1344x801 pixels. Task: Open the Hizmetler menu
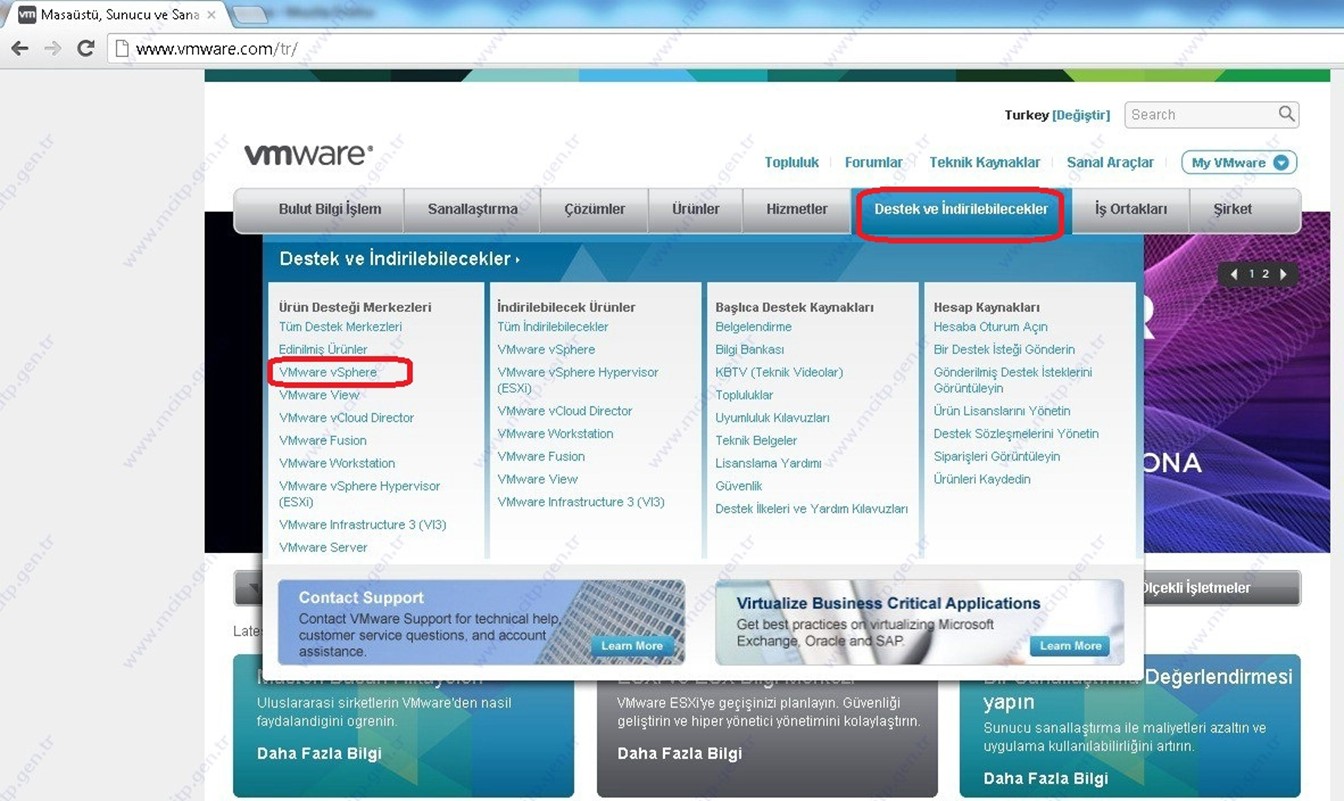tap(797, 209)
